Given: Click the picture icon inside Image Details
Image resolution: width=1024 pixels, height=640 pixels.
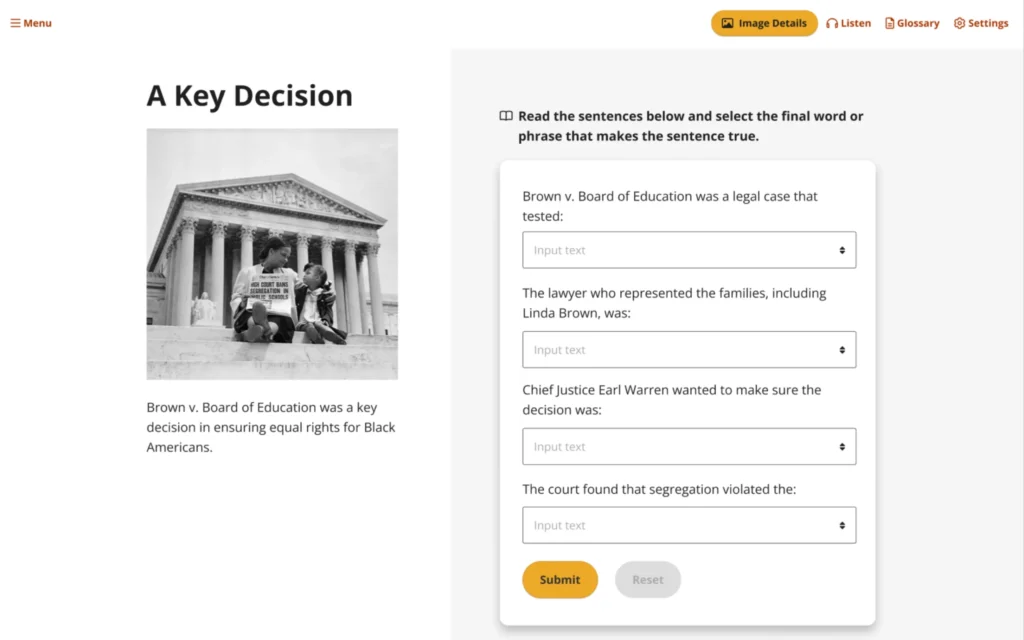Looking at the screenshot, I should click(x=729, y=22).
